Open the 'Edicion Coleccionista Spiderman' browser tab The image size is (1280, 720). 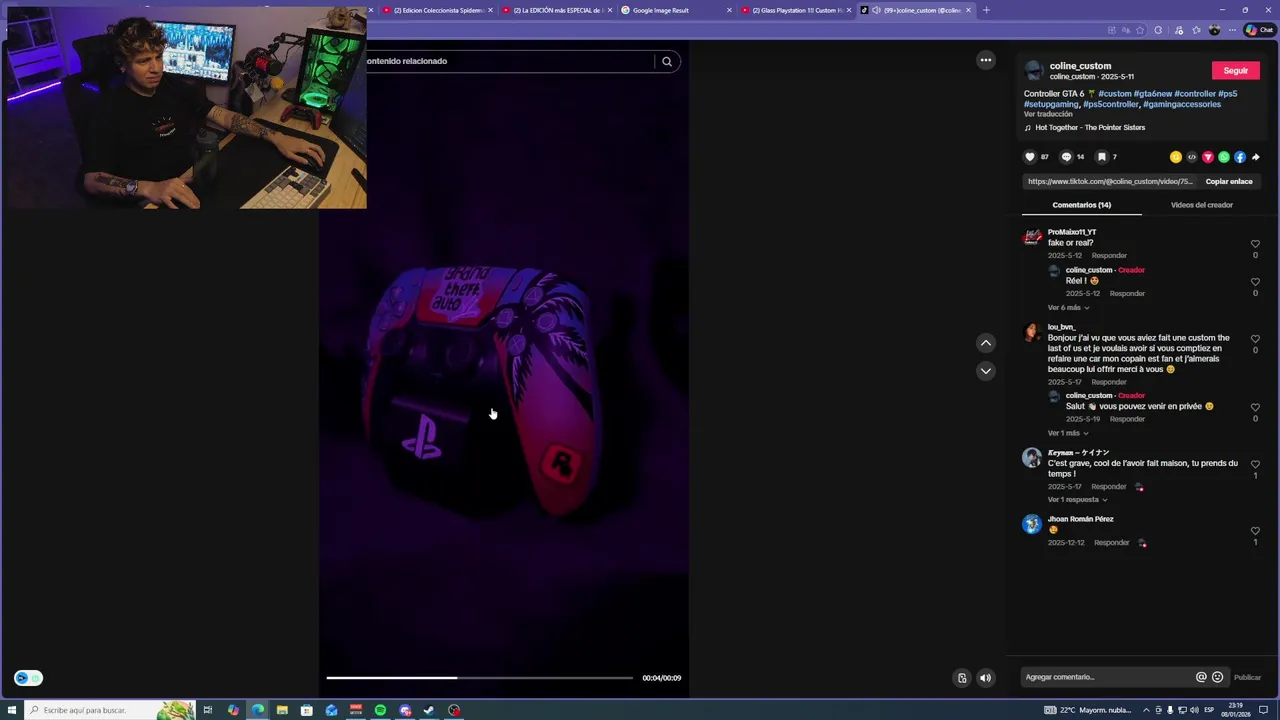[x=437, y=10]
